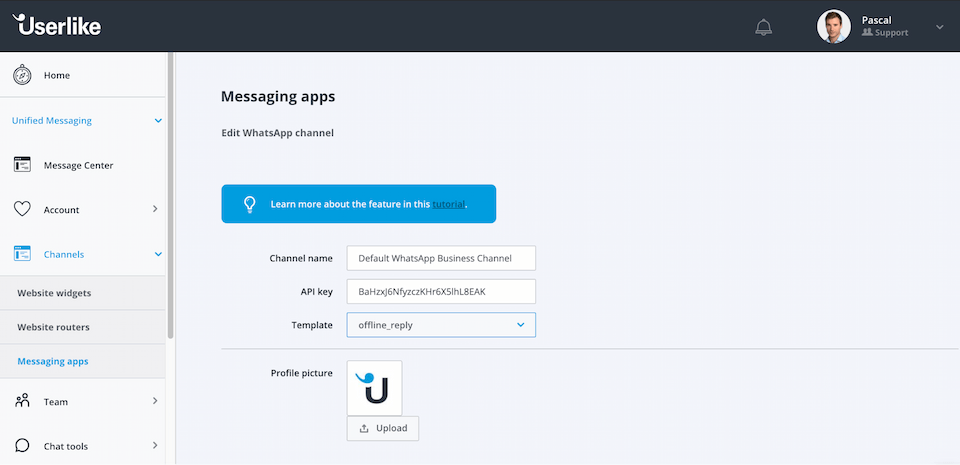Open the Template dropdown
This screenshot has width=960, height=465.
[x=441, y=325]
